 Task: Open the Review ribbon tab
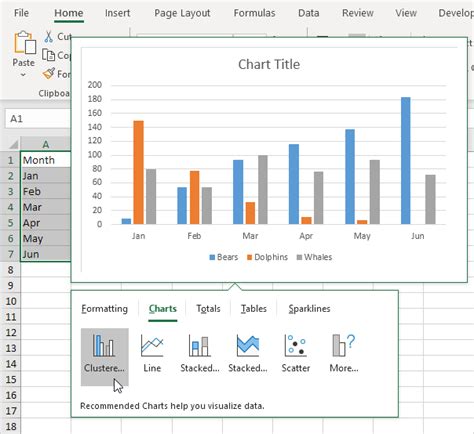[358, 13]
